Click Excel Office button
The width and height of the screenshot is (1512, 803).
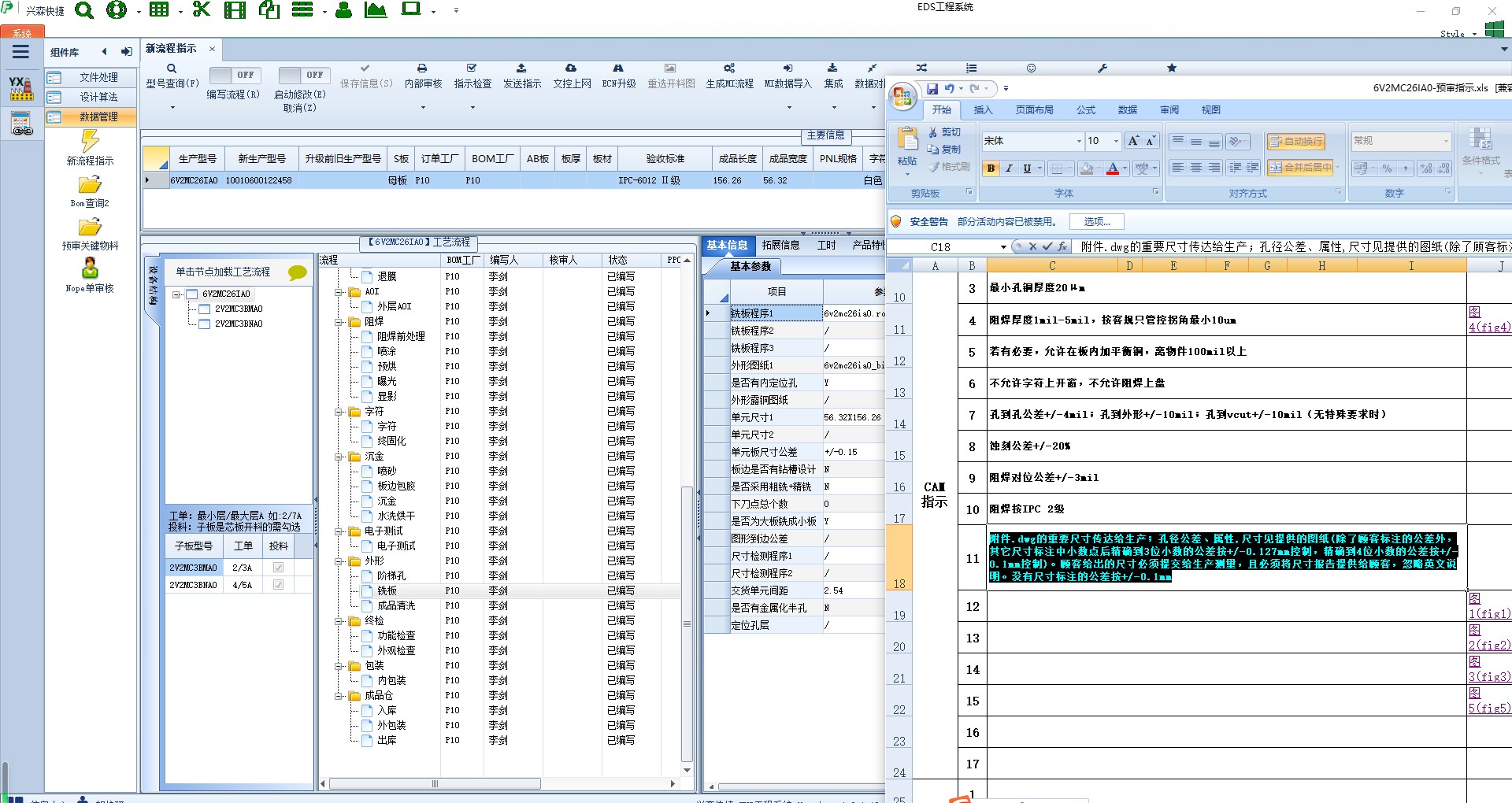coord(902,98)
